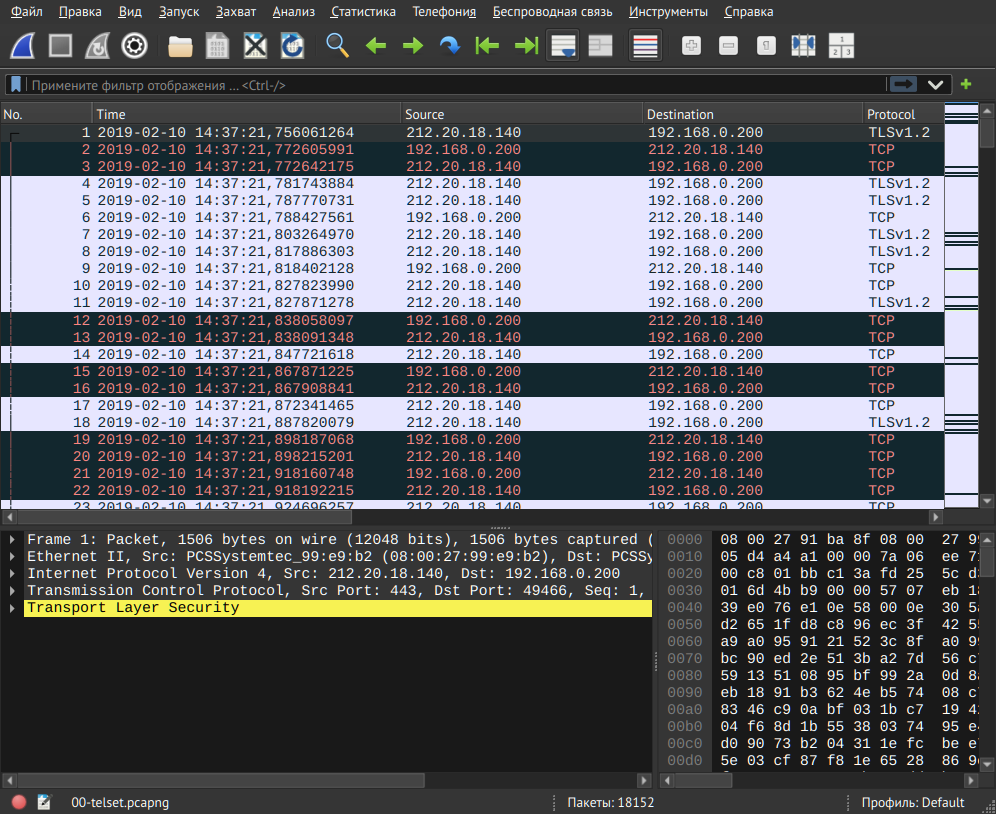
Task: Open the Захват menu
Action: [x=236, y=11]
